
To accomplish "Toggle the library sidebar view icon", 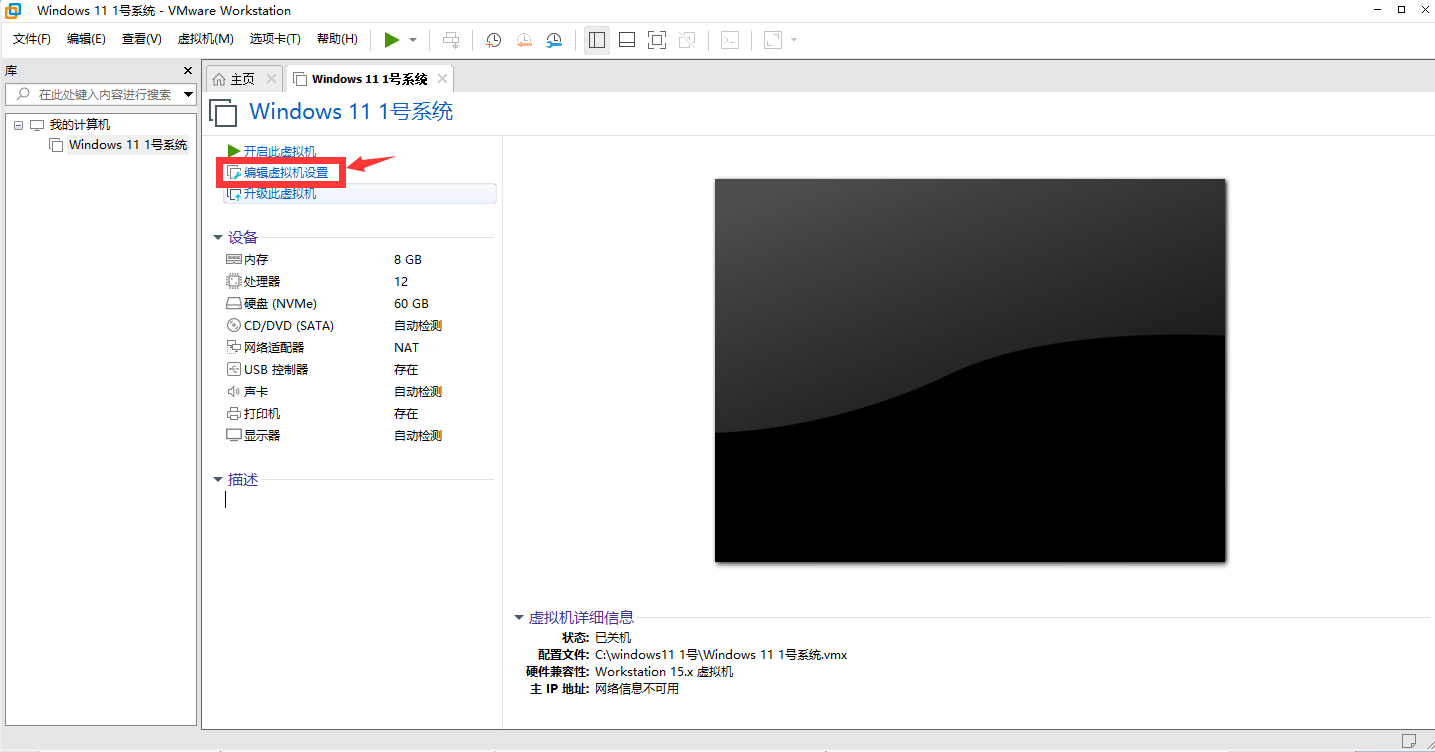I will pyautogui.click(x=597, y=40).
